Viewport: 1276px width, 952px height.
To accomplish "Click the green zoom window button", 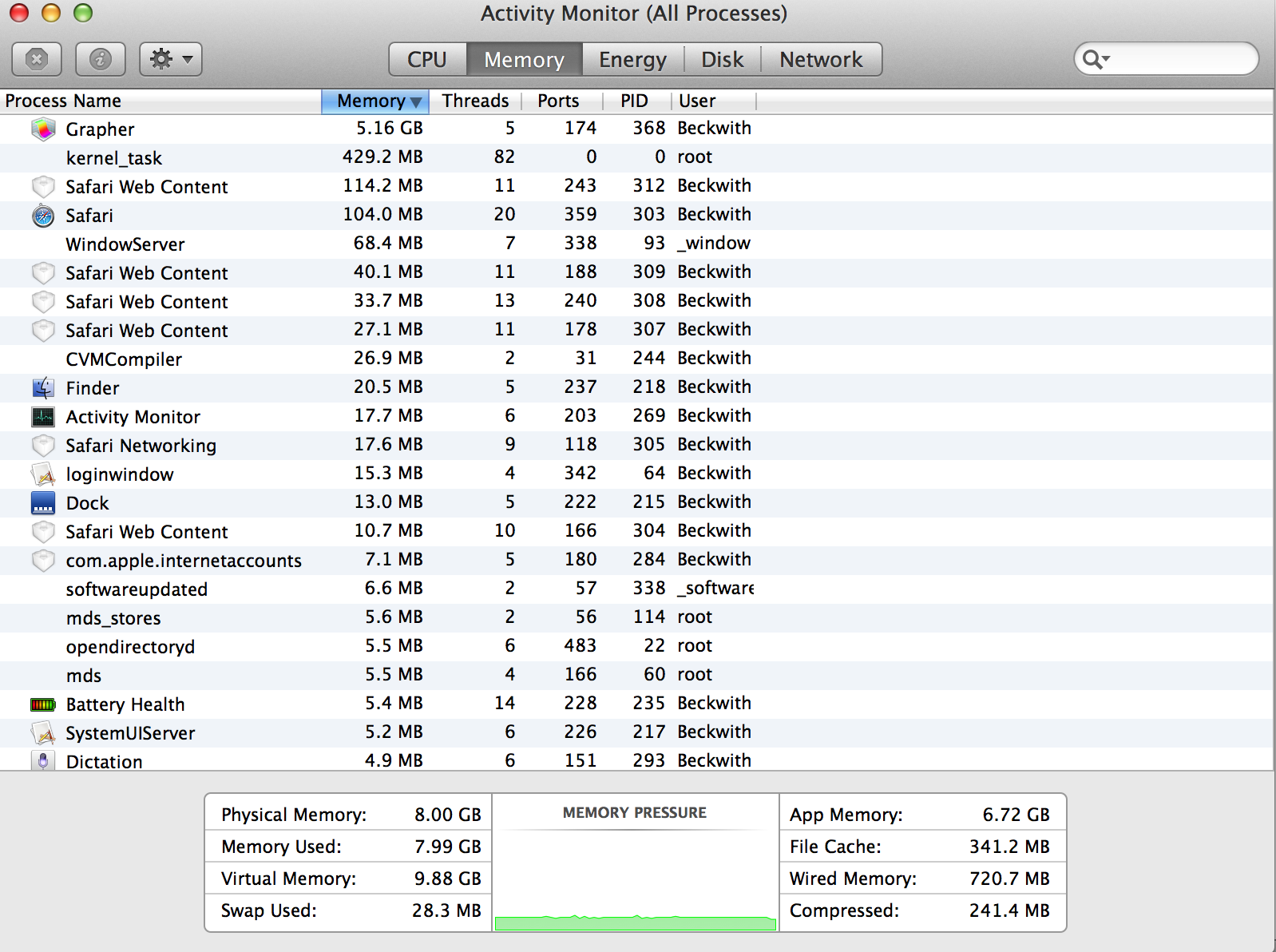I will click(x=83, y=13).
